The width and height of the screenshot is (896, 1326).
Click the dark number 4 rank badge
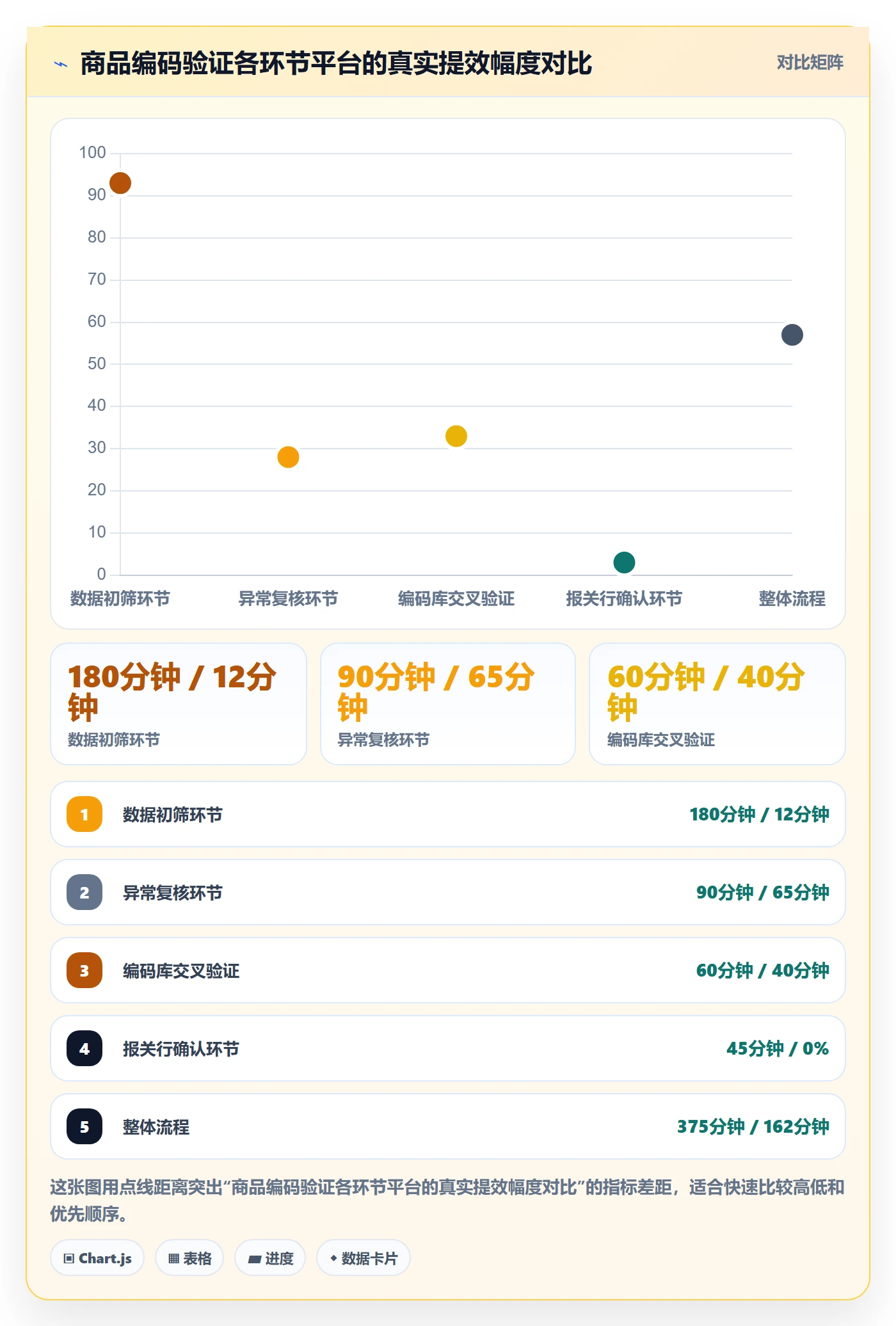(x=84, y=1048)
